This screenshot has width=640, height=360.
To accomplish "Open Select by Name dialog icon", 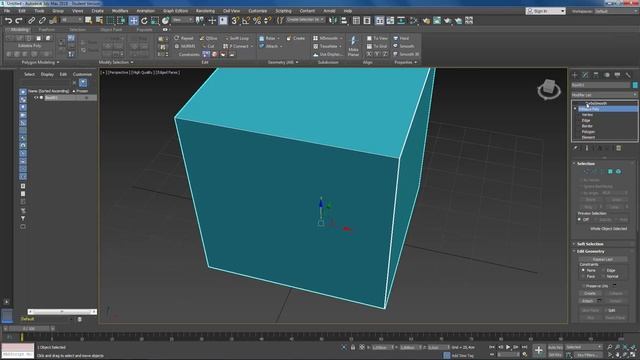I will coord(99,20).
